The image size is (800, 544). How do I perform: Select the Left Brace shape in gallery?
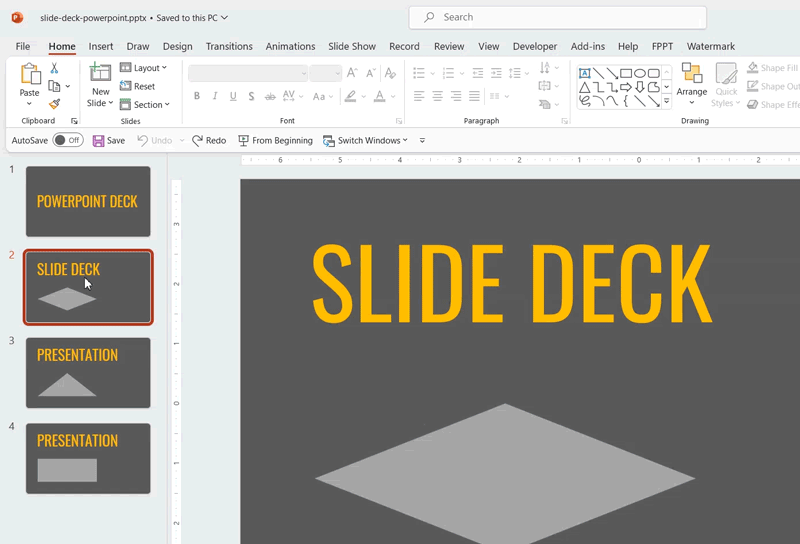point(626,101)
